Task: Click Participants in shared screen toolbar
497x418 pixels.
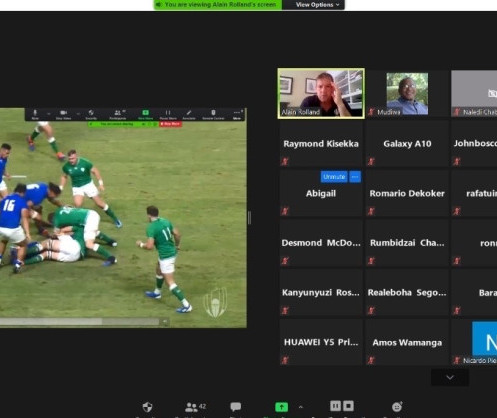Action: [118, 114]
